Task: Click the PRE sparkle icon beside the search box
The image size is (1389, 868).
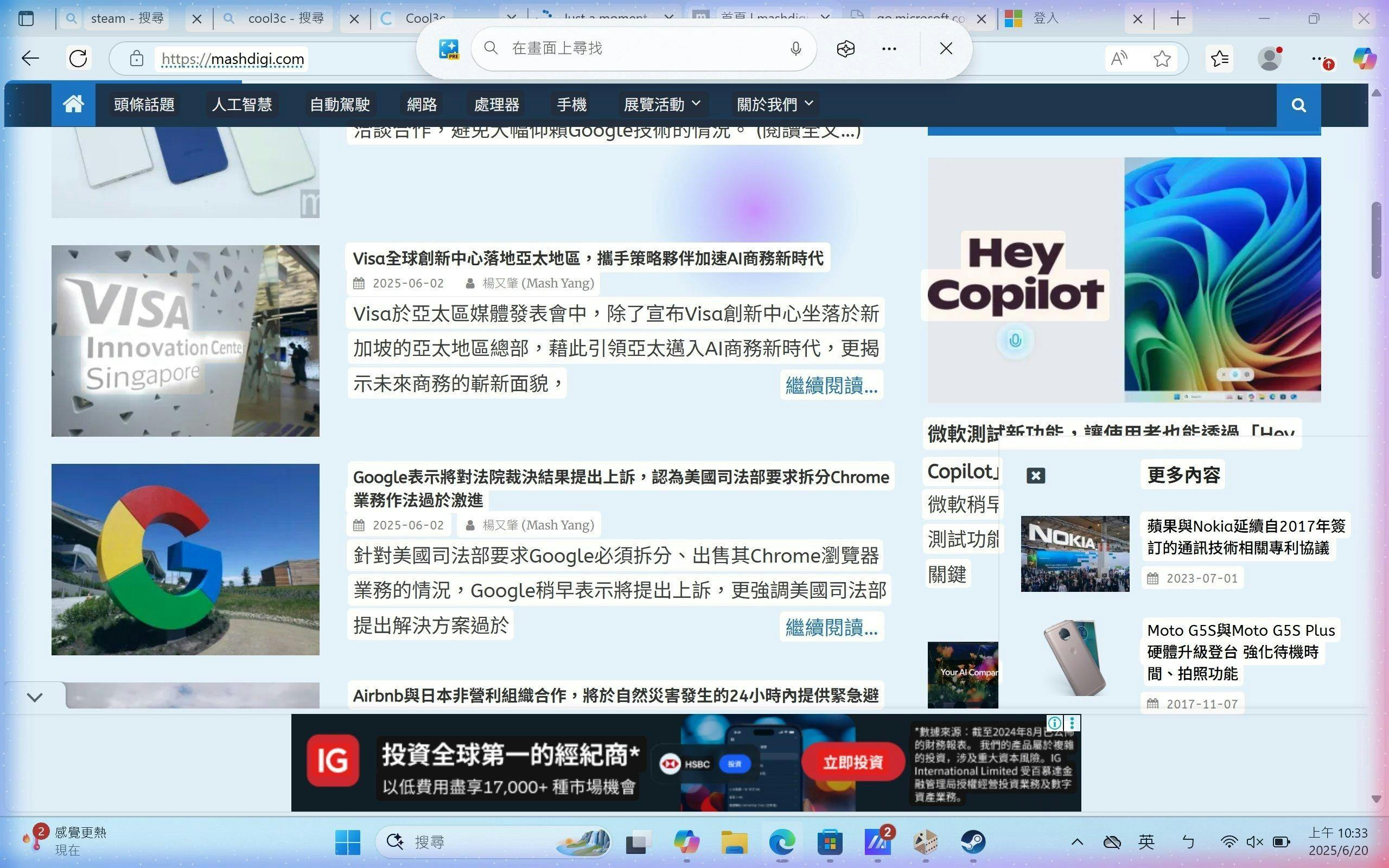Action: [x=449, y=49]
